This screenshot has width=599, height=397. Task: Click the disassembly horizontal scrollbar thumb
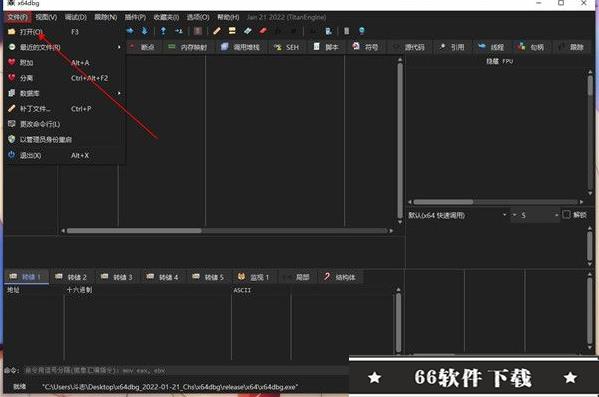click(x=134, y=230)
